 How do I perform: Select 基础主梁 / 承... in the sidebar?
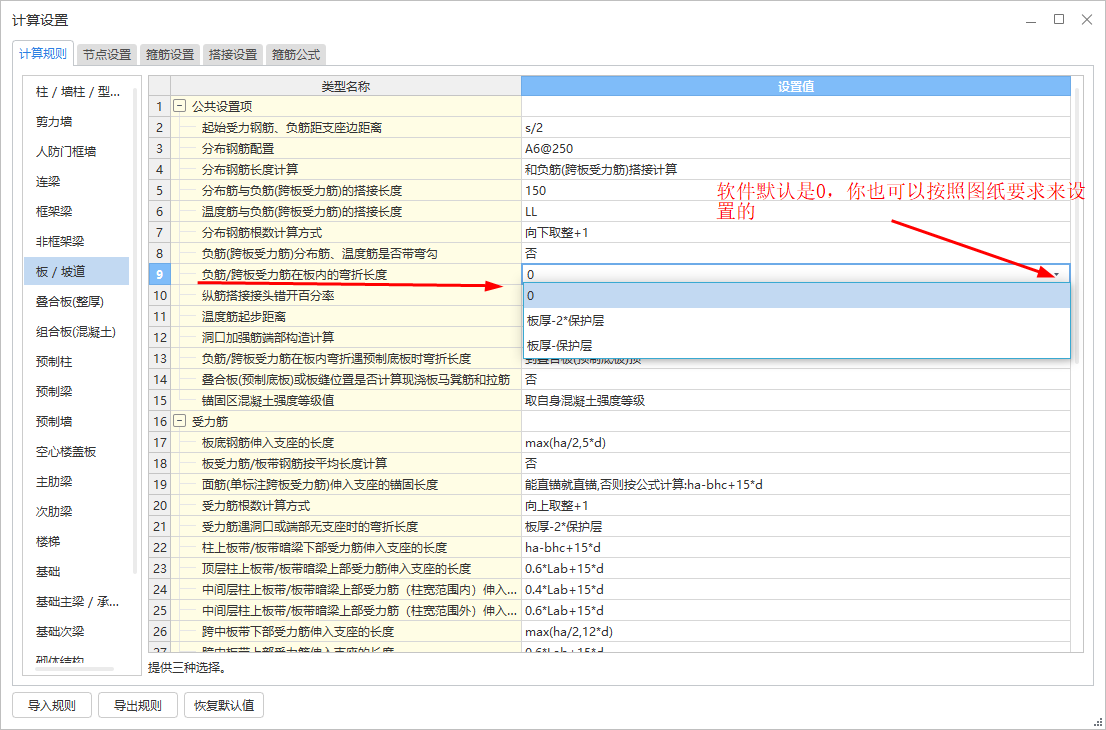77,602
